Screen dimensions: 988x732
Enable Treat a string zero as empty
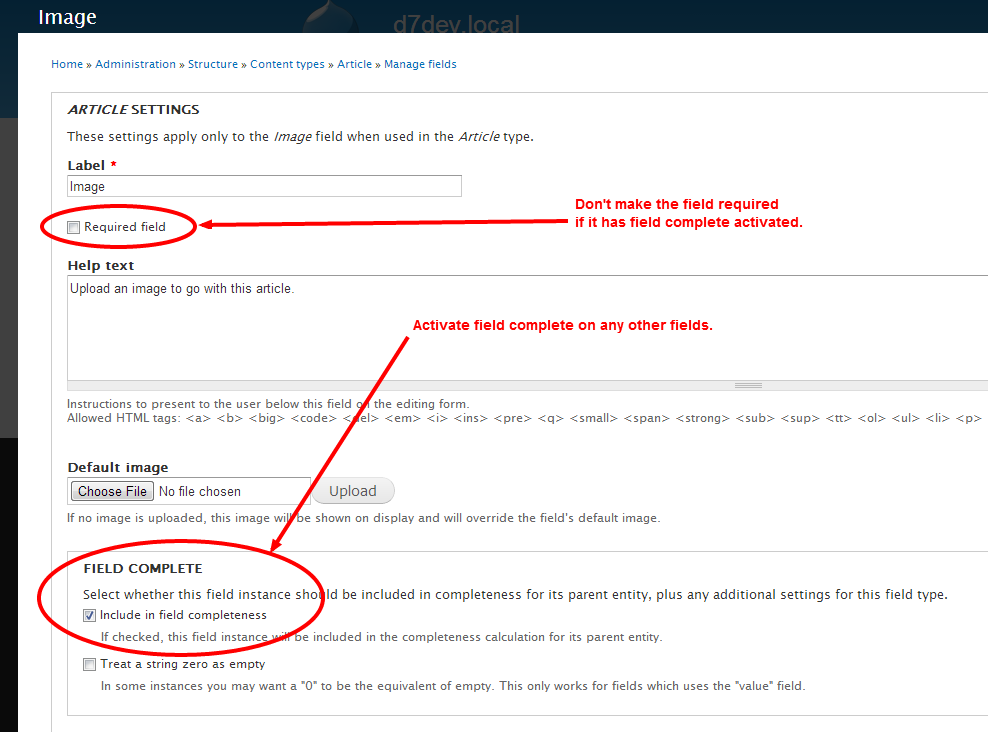89,665
